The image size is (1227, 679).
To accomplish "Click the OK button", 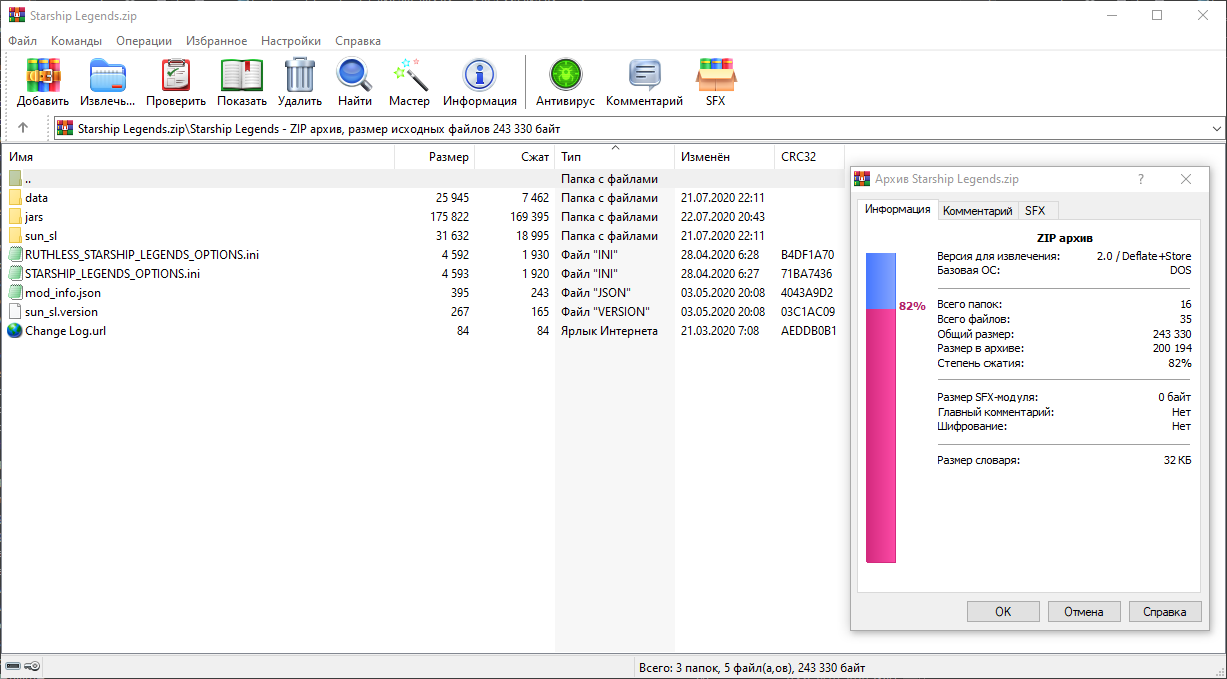I will click(x=1003, y=612).
